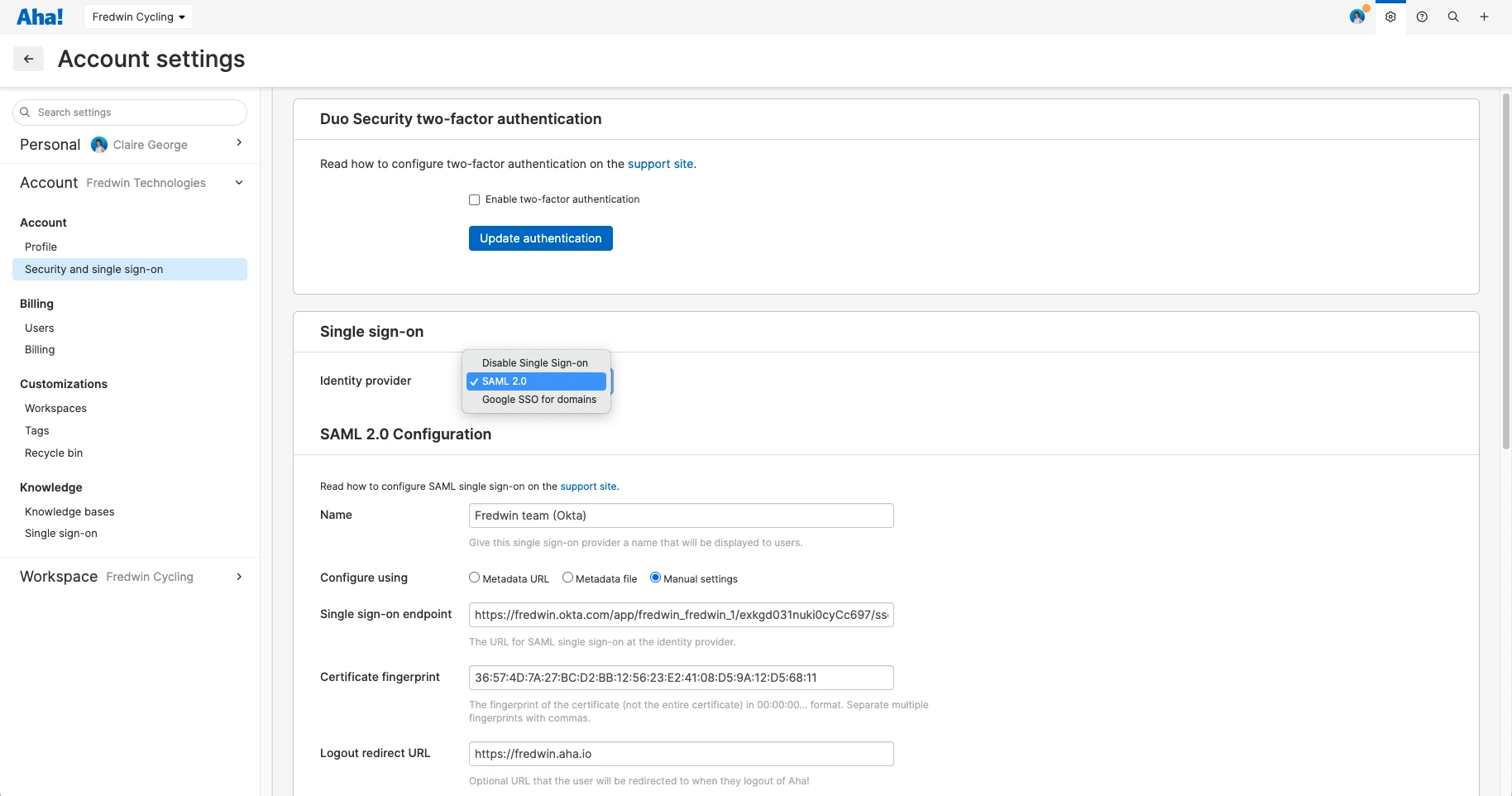Screen dimensions: 1512x796
Task: Click the search icon in settings field
Action: click(25, 113)
